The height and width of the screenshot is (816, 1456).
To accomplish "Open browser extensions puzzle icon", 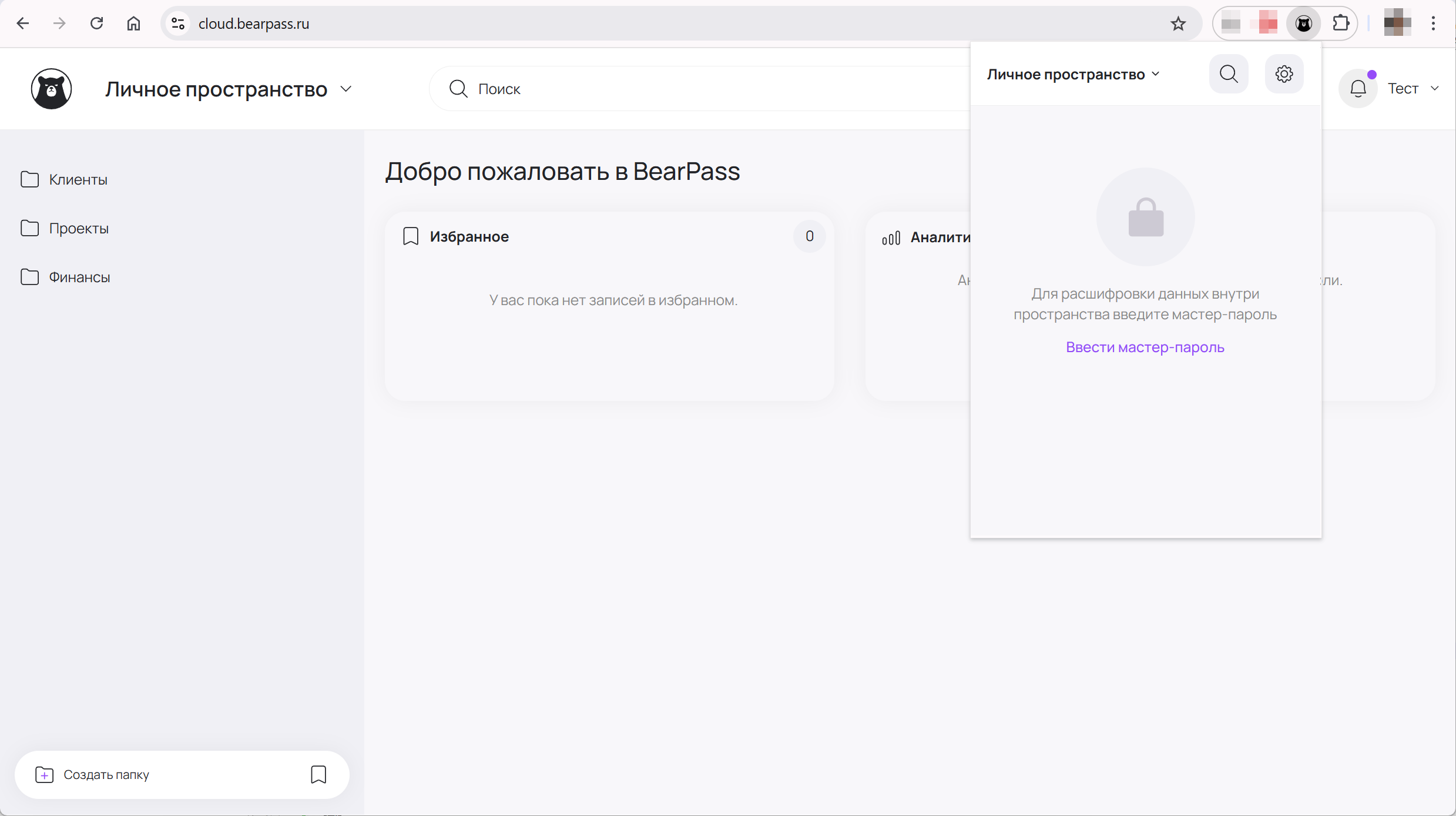I will 1341,24.
